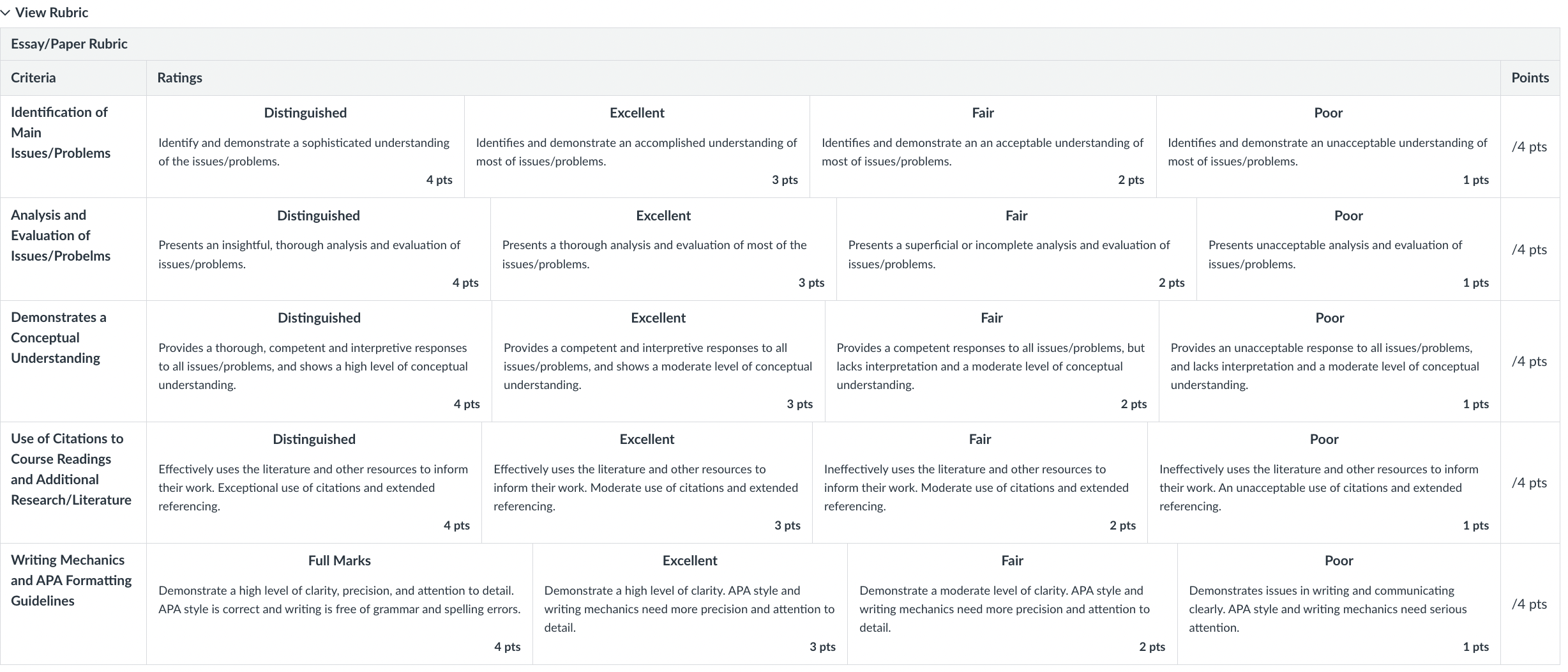Click the Writing Mechanics and APA Formatting criterion
The width and height of the screenshot is (1568, 672).
72,580
